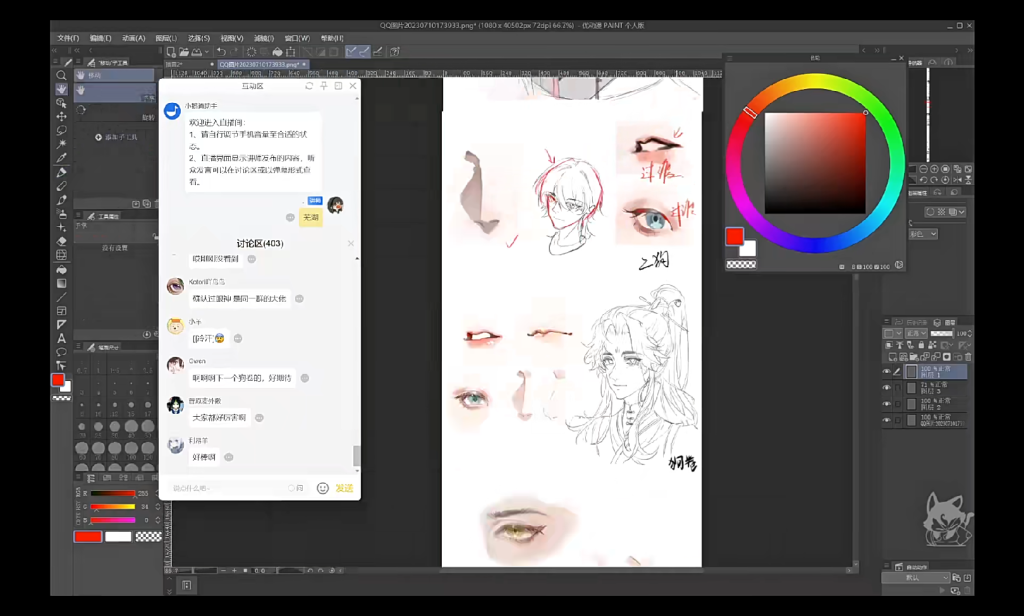Open the emoji picker beside the send button

pos(321,489)
